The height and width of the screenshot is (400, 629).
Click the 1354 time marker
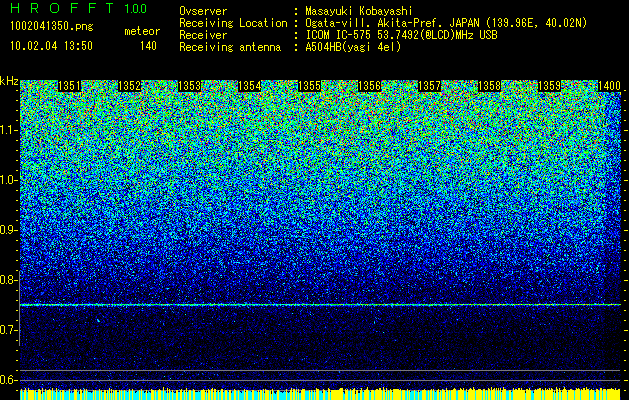tap(250, 86)
